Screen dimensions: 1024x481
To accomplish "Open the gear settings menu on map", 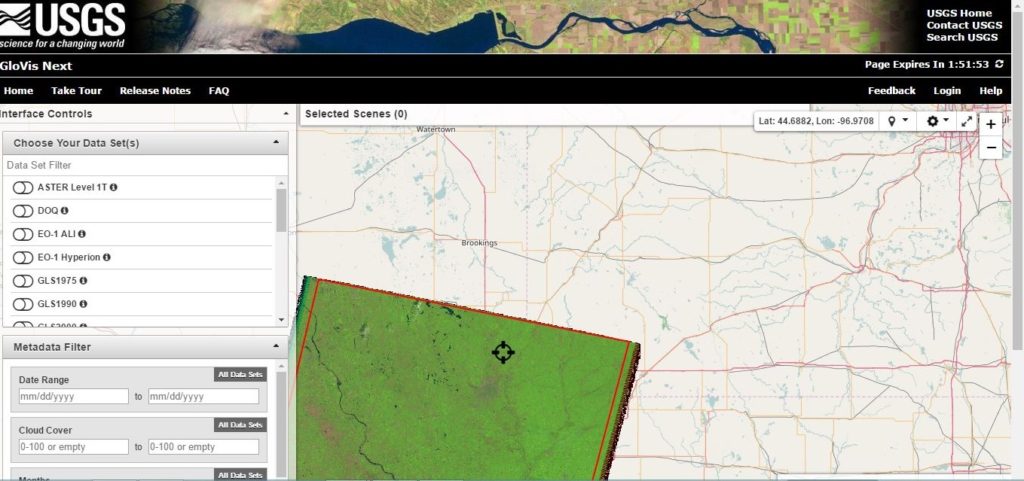I will pyautogui.click(x=937, y=120).
